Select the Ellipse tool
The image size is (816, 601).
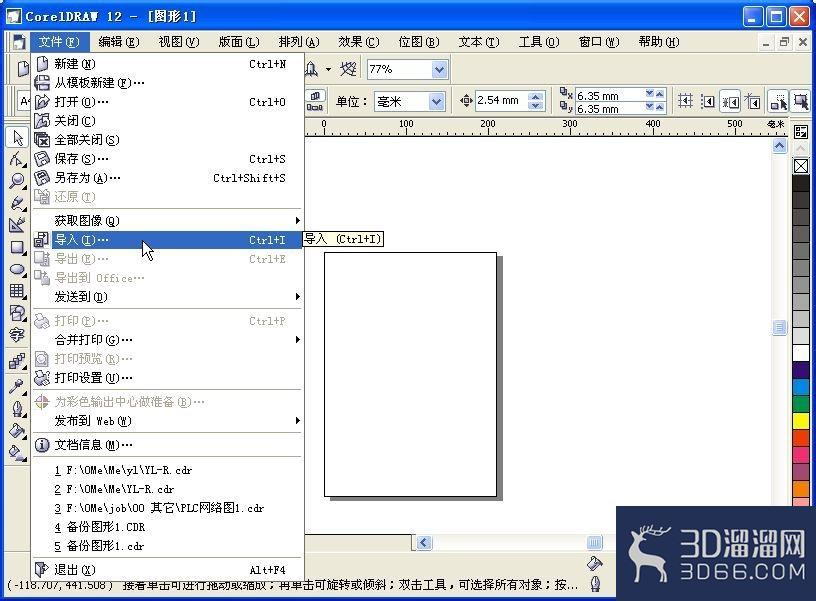point(17,269)
